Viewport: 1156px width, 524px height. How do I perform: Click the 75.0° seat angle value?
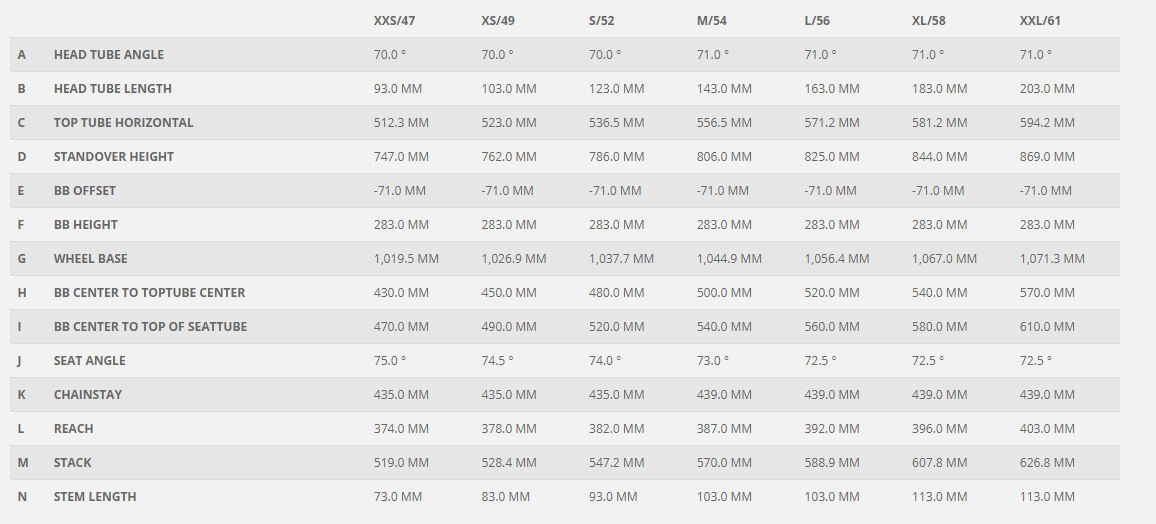pos(390,361)
